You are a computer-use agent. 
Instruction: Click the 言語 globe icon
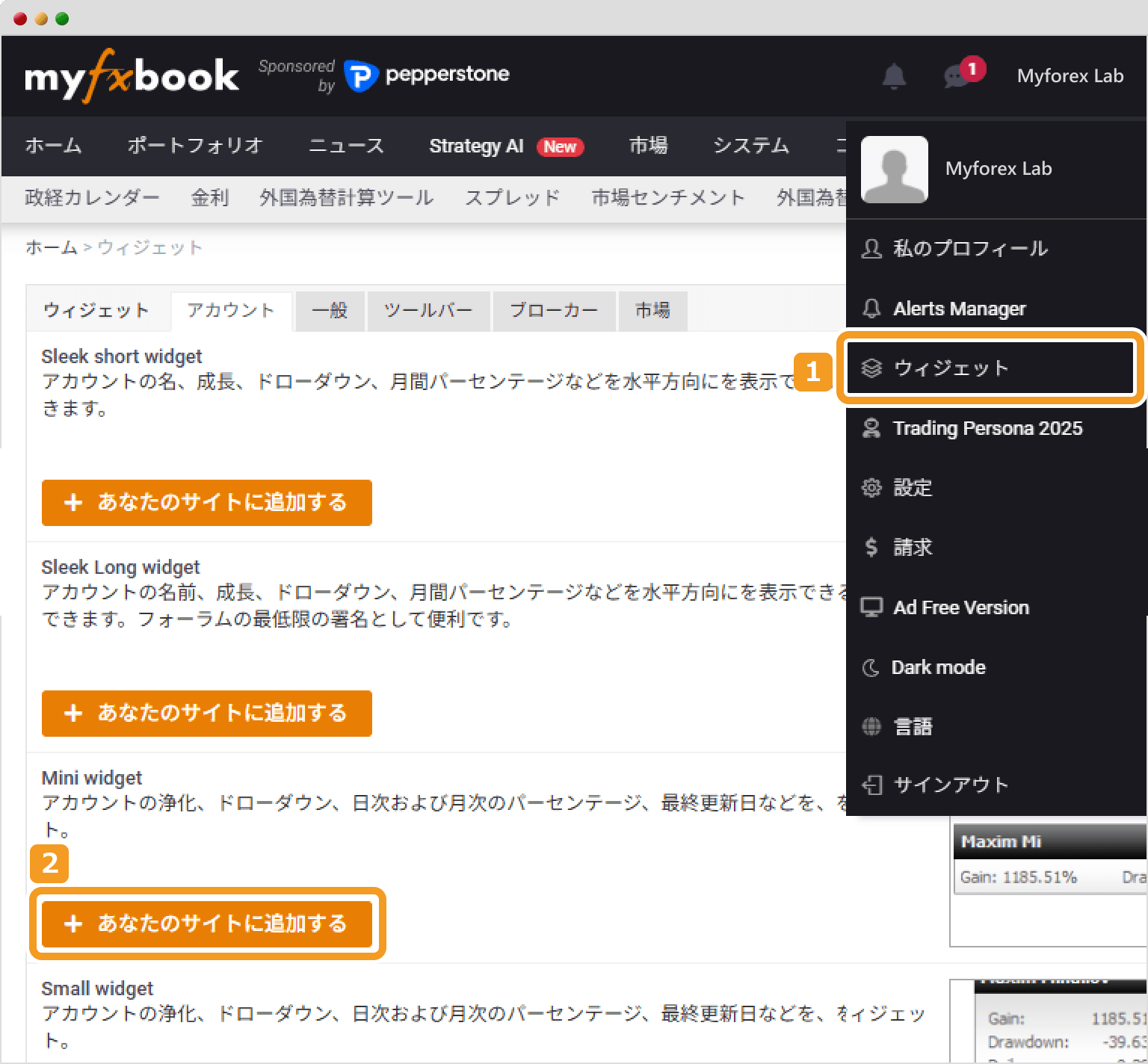[x=871, y=726]
